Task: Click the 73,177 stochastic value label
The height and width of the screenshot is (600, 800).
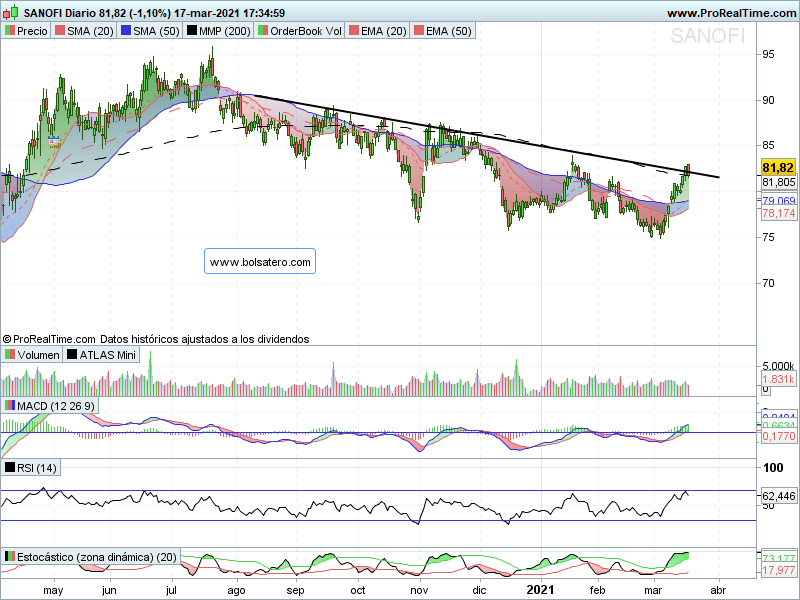Action: [778, 558]
